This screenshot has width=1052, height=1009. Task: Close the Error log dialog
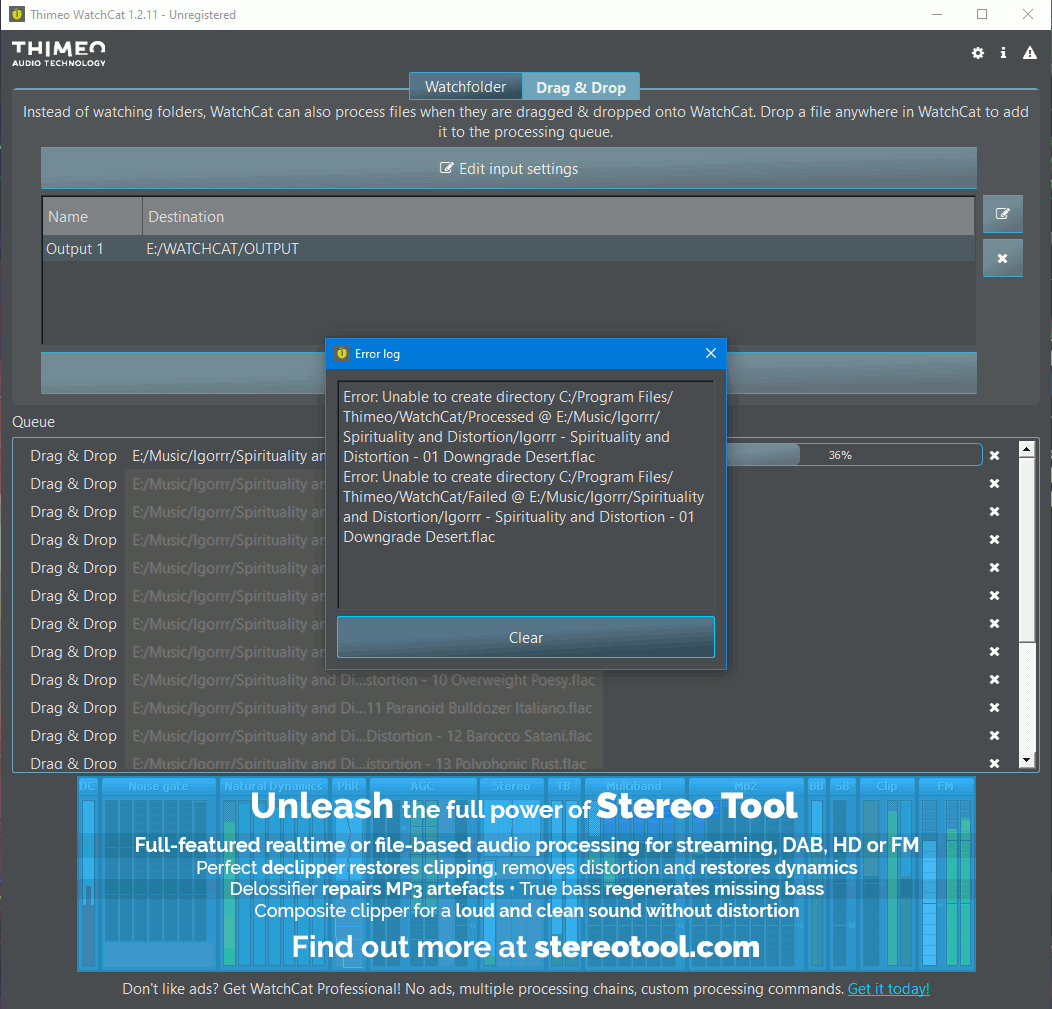(710, 353)
